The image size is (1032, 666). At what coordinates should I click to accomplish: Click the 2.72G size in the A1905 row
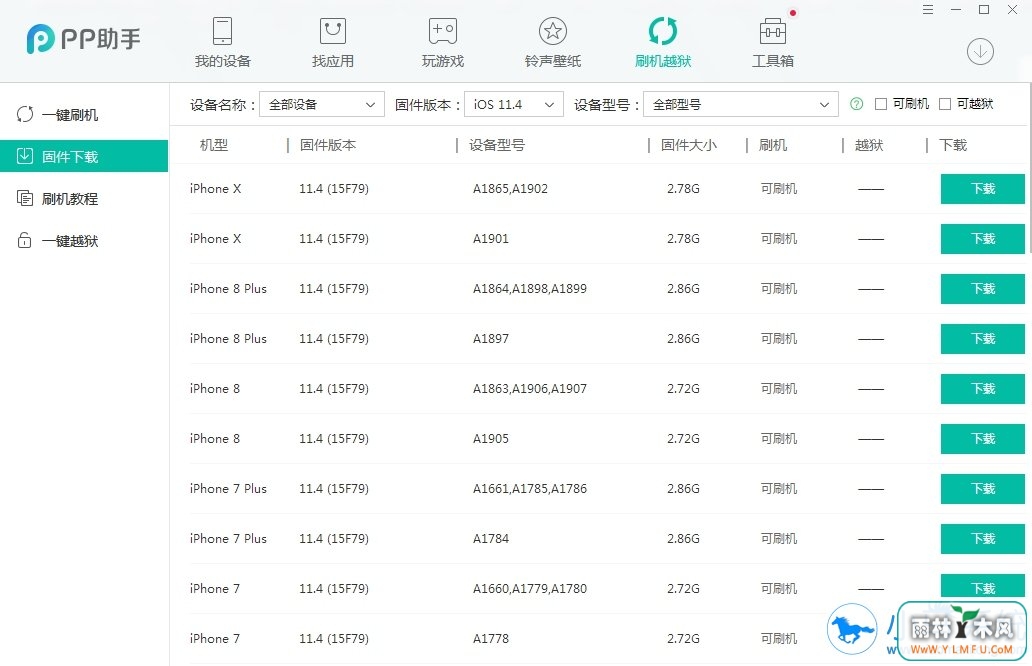(683, 439)
